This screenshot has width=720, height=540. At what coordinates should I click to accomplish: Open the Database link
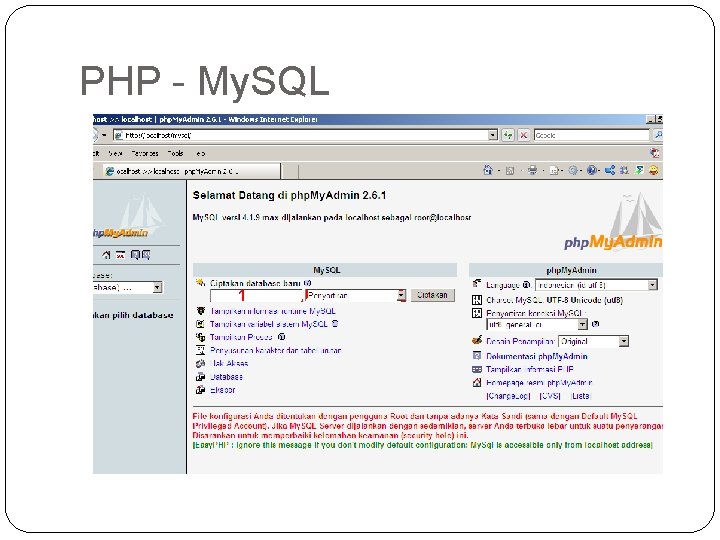226,377
